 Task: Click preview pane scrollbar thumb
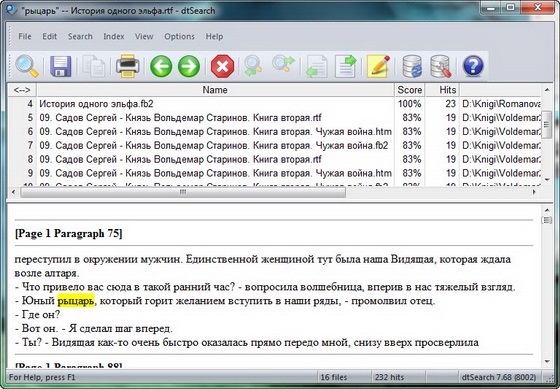[547, 220]
